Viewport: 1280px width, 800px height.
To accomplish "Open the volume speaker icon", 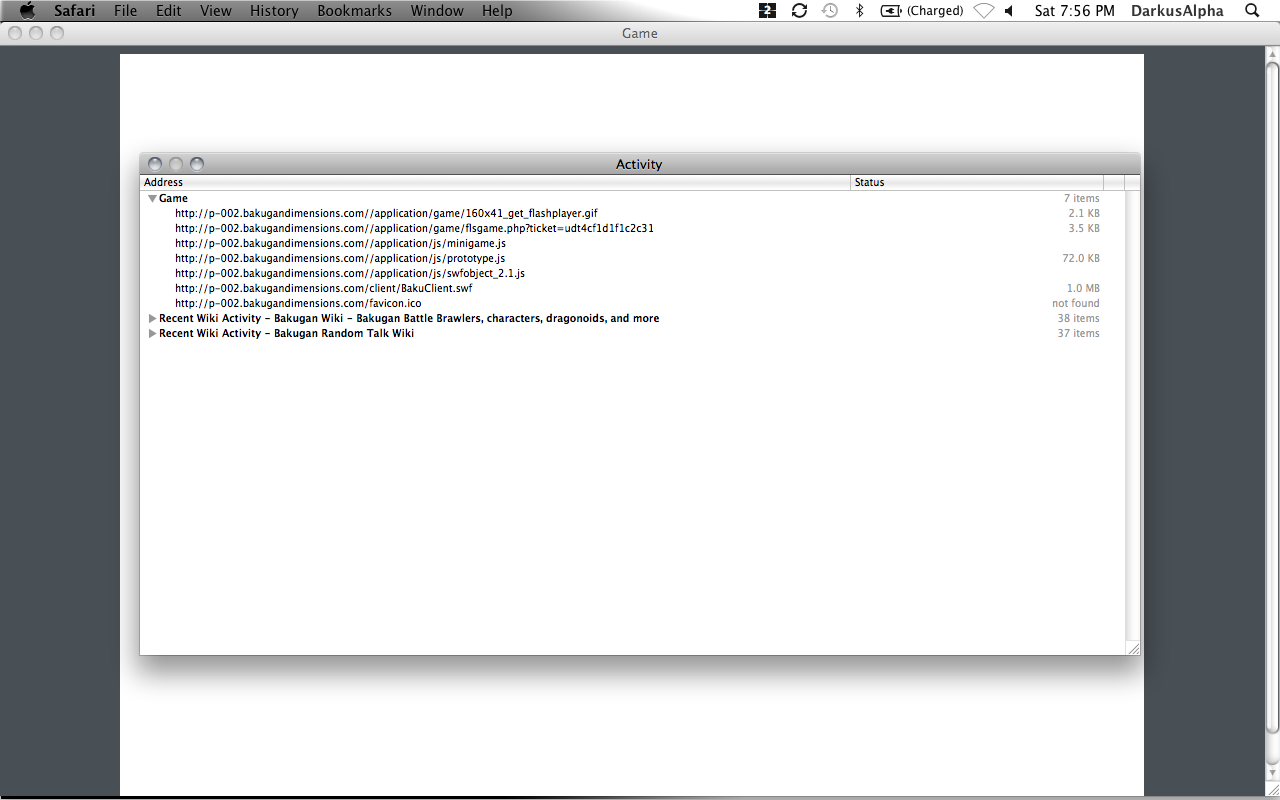I will point(1009,11).
